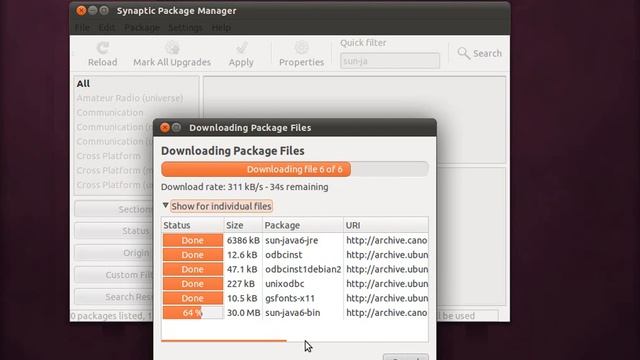Click the Sections filter button

[x=114, y=209]
